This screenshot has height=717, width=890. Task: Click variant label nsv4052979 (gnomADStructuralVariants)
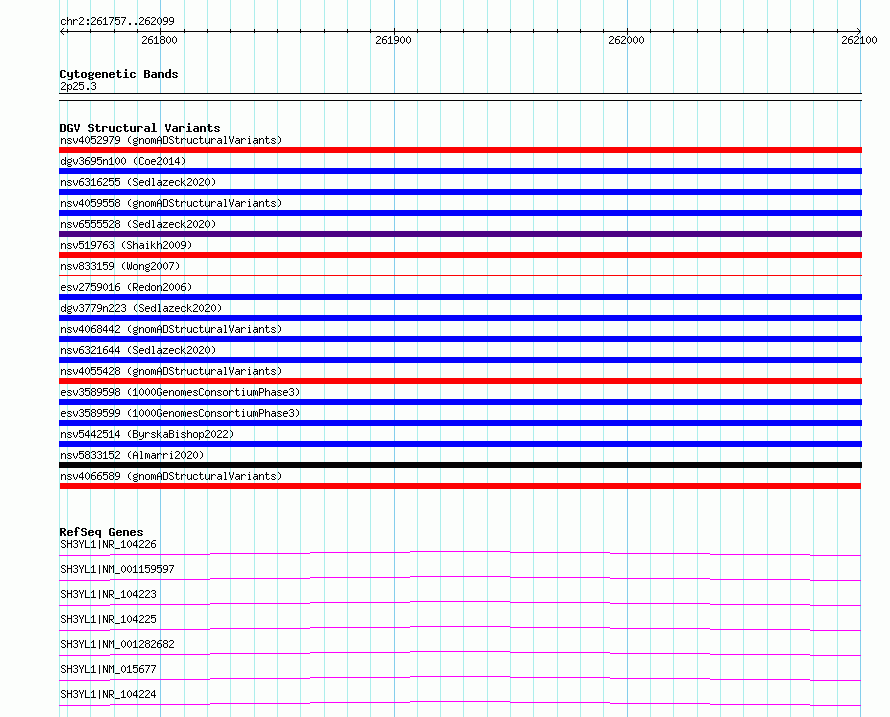(x=171, y=140)
